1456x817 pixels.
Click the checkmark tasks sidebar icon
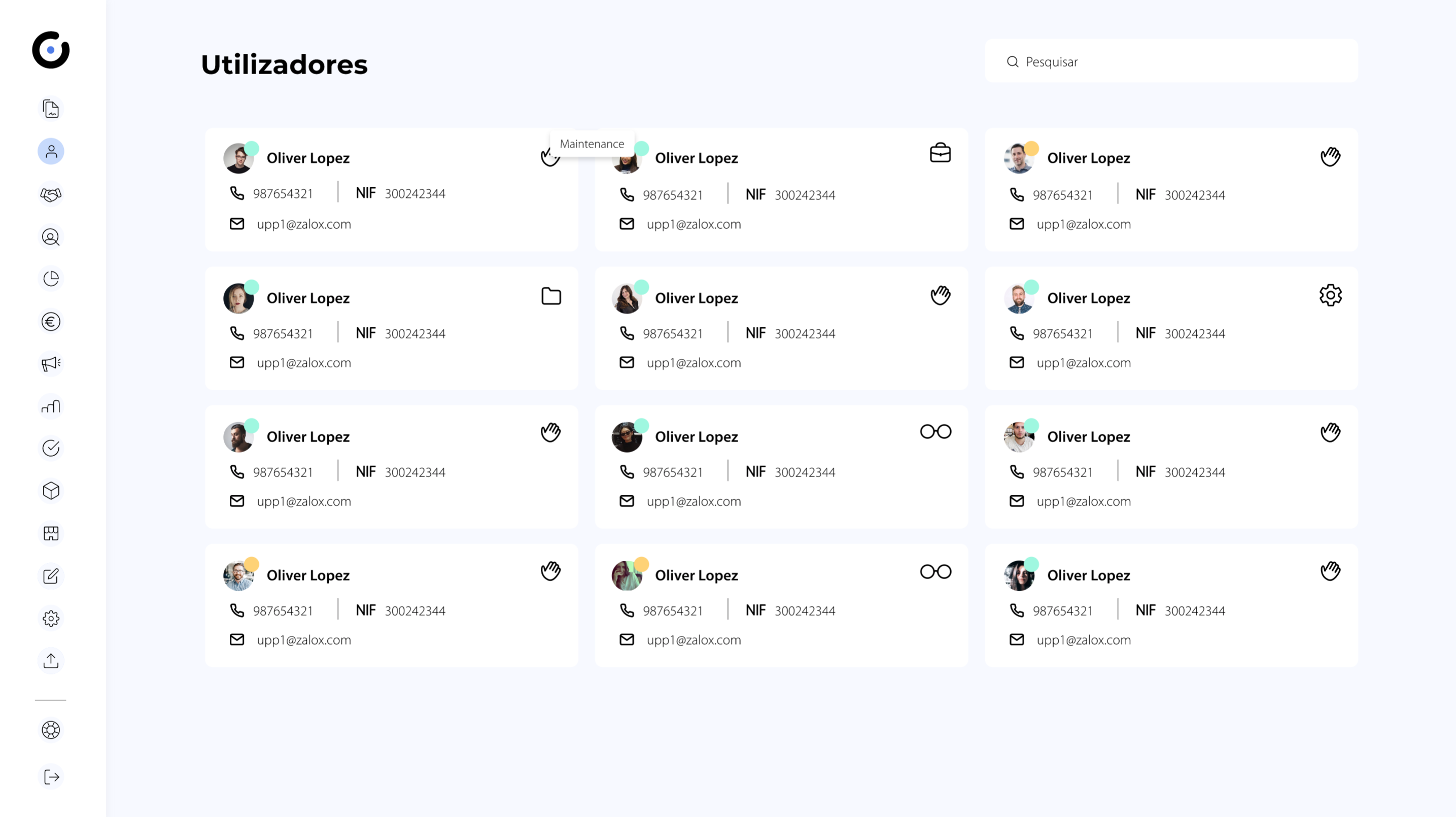[51, 449]
